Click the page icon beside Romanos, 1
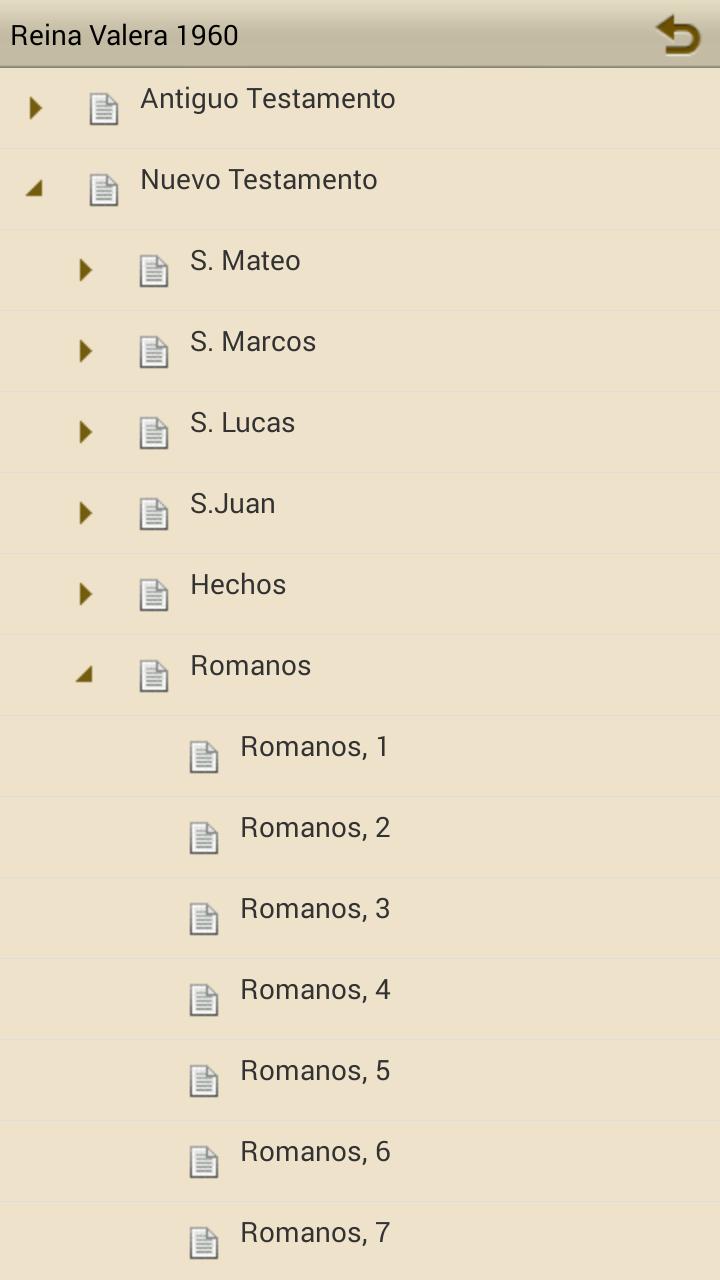720x1280 pixels. coord(204,757)
